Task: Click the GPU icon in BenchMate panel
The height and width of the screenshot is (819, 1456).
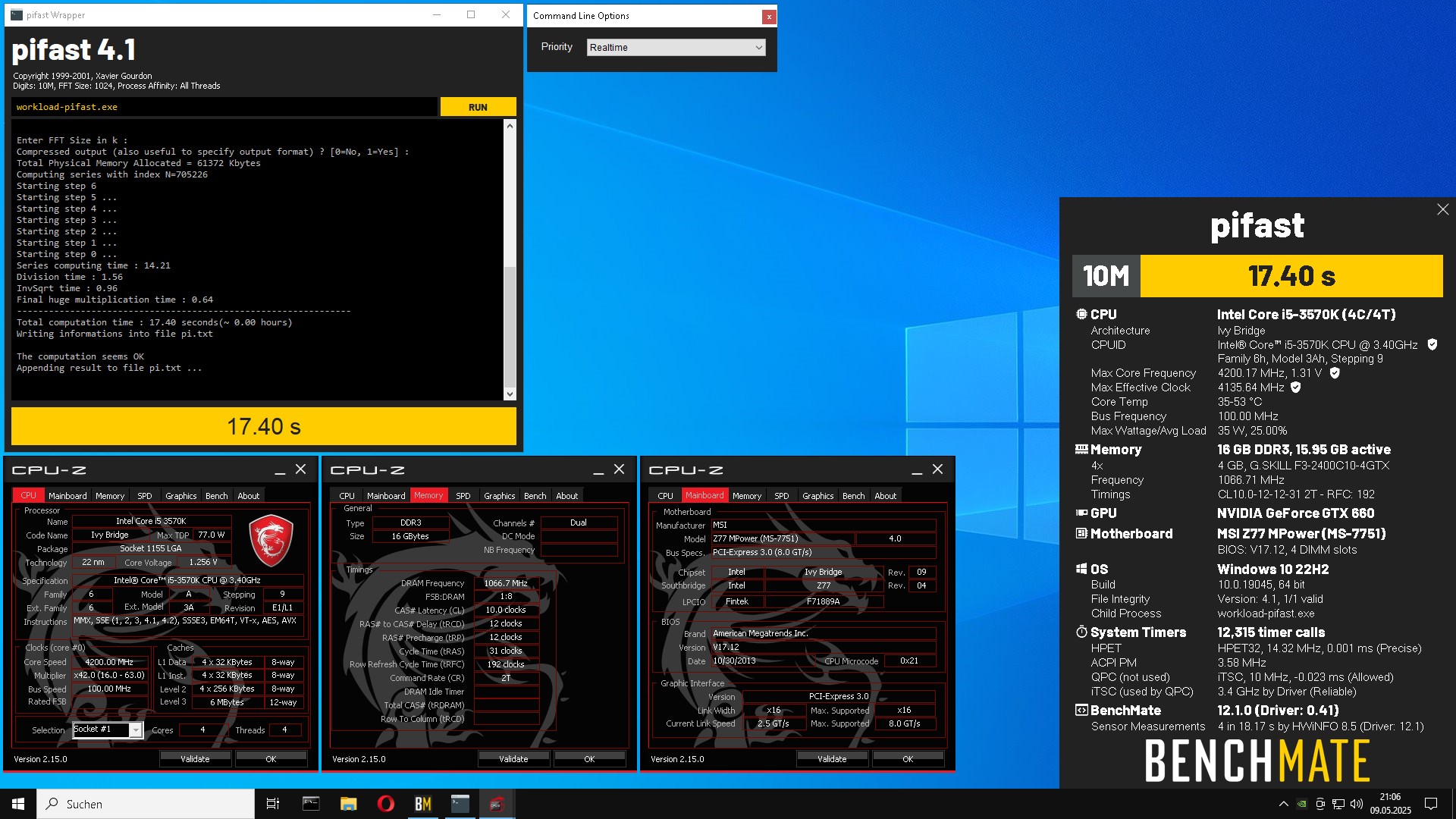Action: tap(1081, 513)
